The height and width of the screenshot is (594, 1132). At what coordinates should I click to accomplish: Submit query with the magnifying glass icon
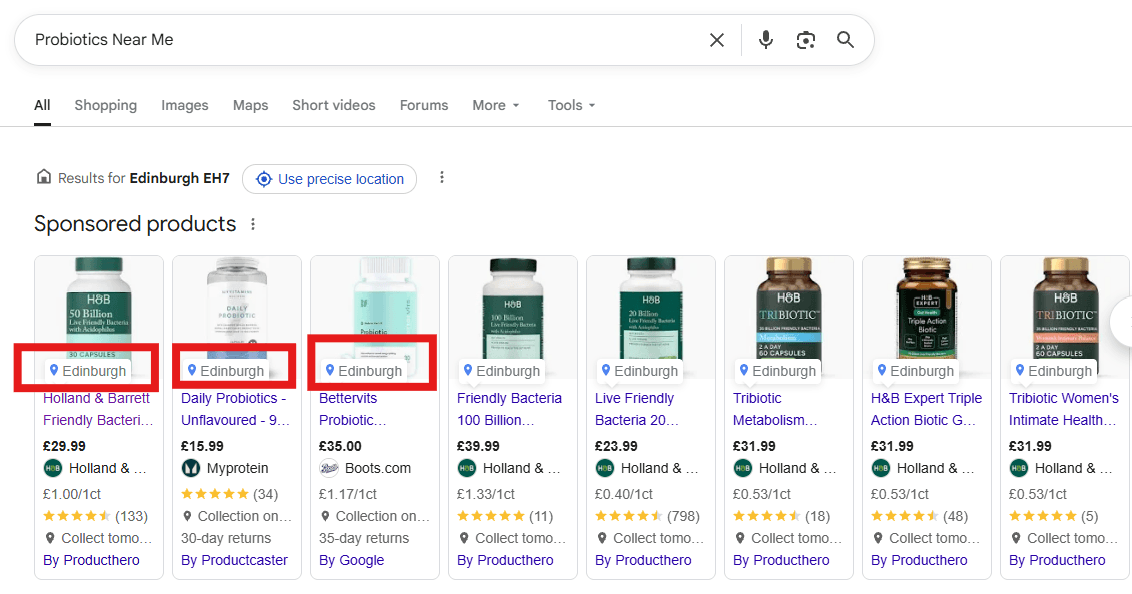(x=845, y=40)
